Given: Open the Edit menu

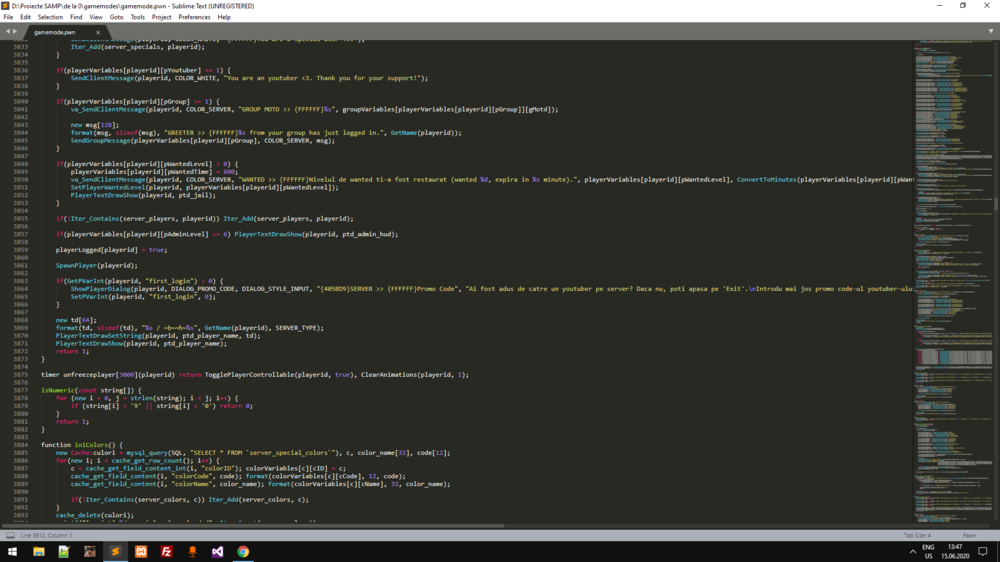Looking at the screenshot, I should click(26, 17).
